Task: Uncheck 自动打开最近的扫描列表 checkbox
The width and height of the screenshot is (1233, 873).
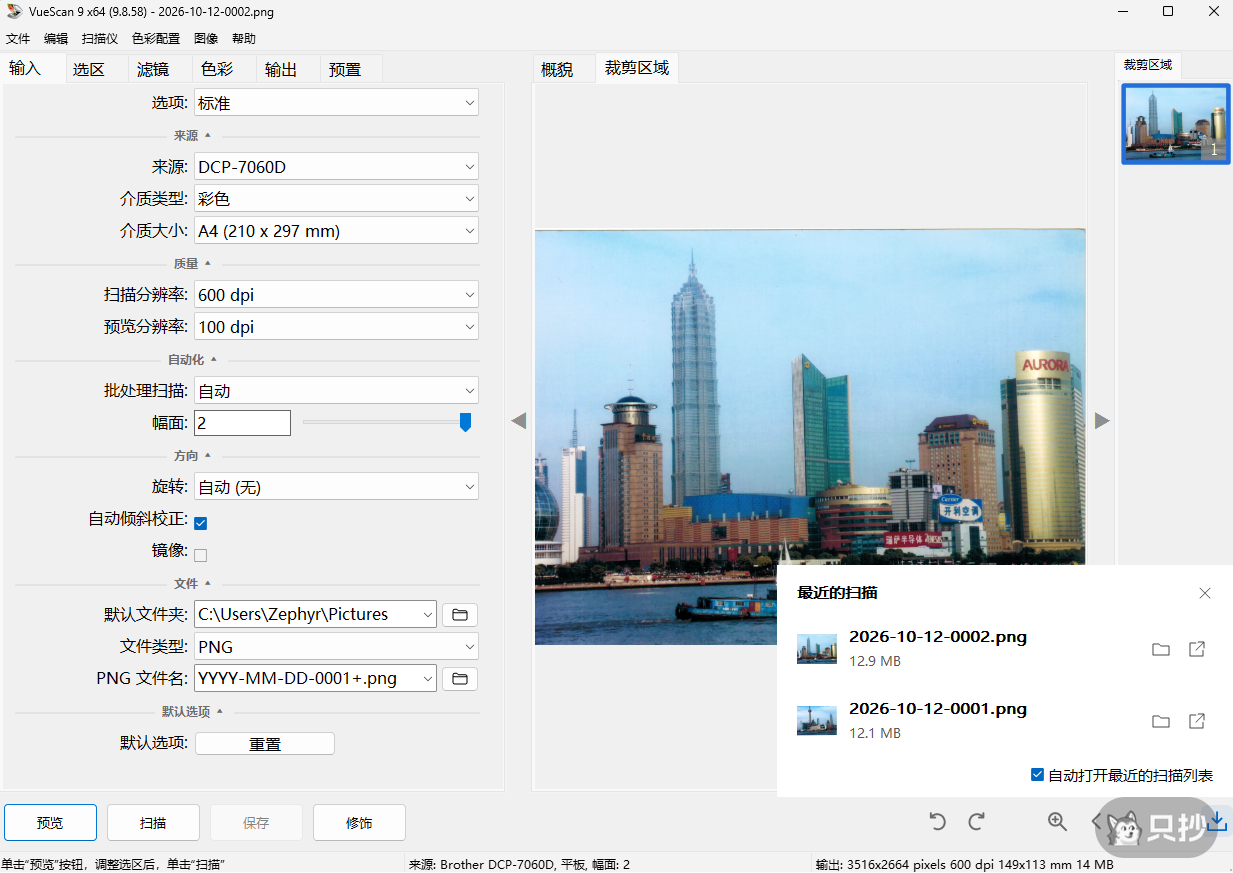Action: [x=1038, y=775]
